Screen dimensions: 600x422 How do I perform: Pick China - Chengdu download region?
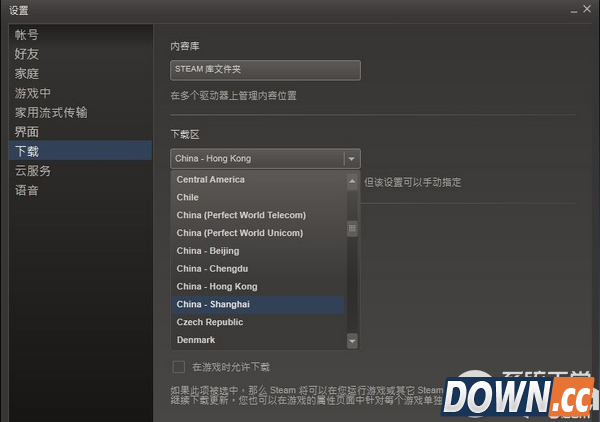258,269
